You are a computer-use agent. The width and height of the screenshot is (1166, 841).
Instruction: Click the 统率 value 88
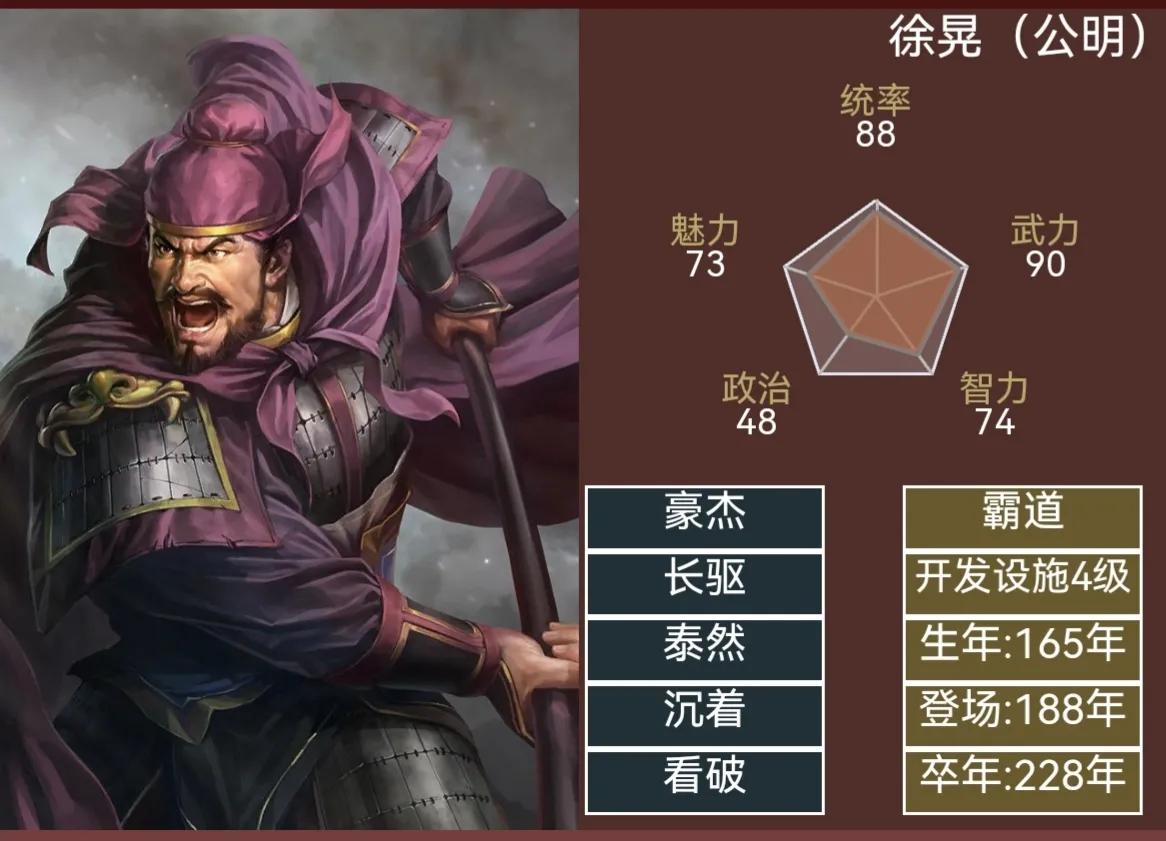875,135
